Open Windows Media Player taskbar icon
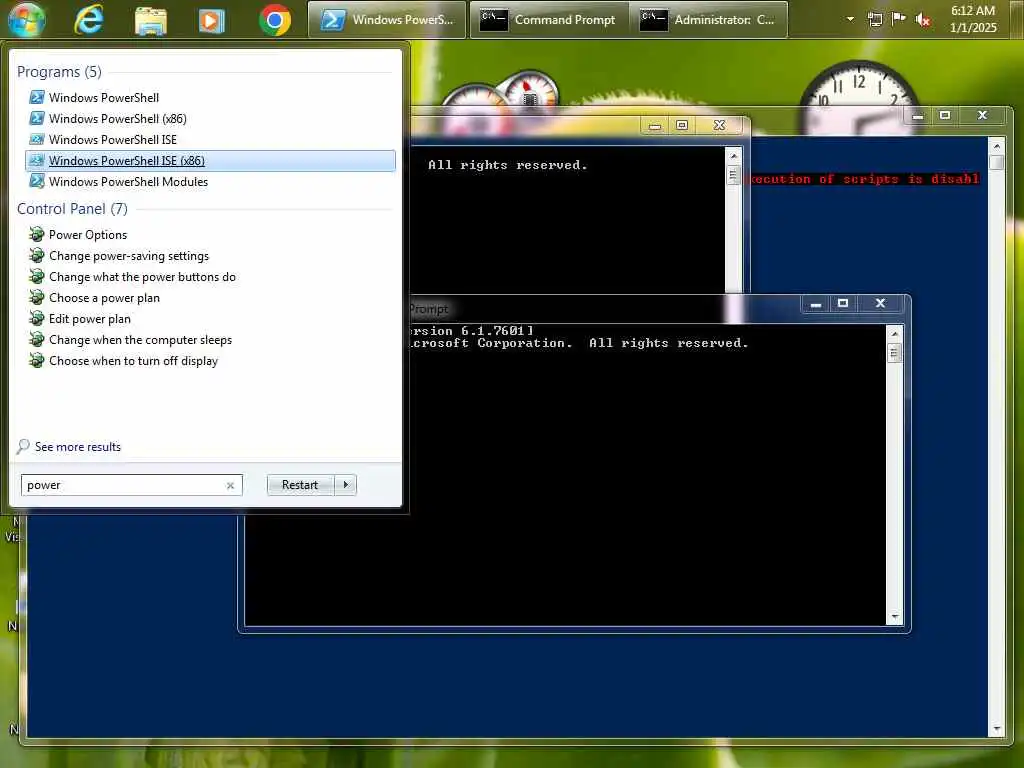 click(x=212, y=20)
